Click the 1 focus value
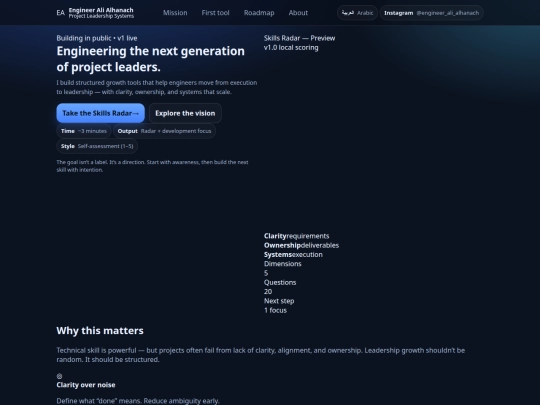Viewport: 540px width, 405px height. point(275,310)
